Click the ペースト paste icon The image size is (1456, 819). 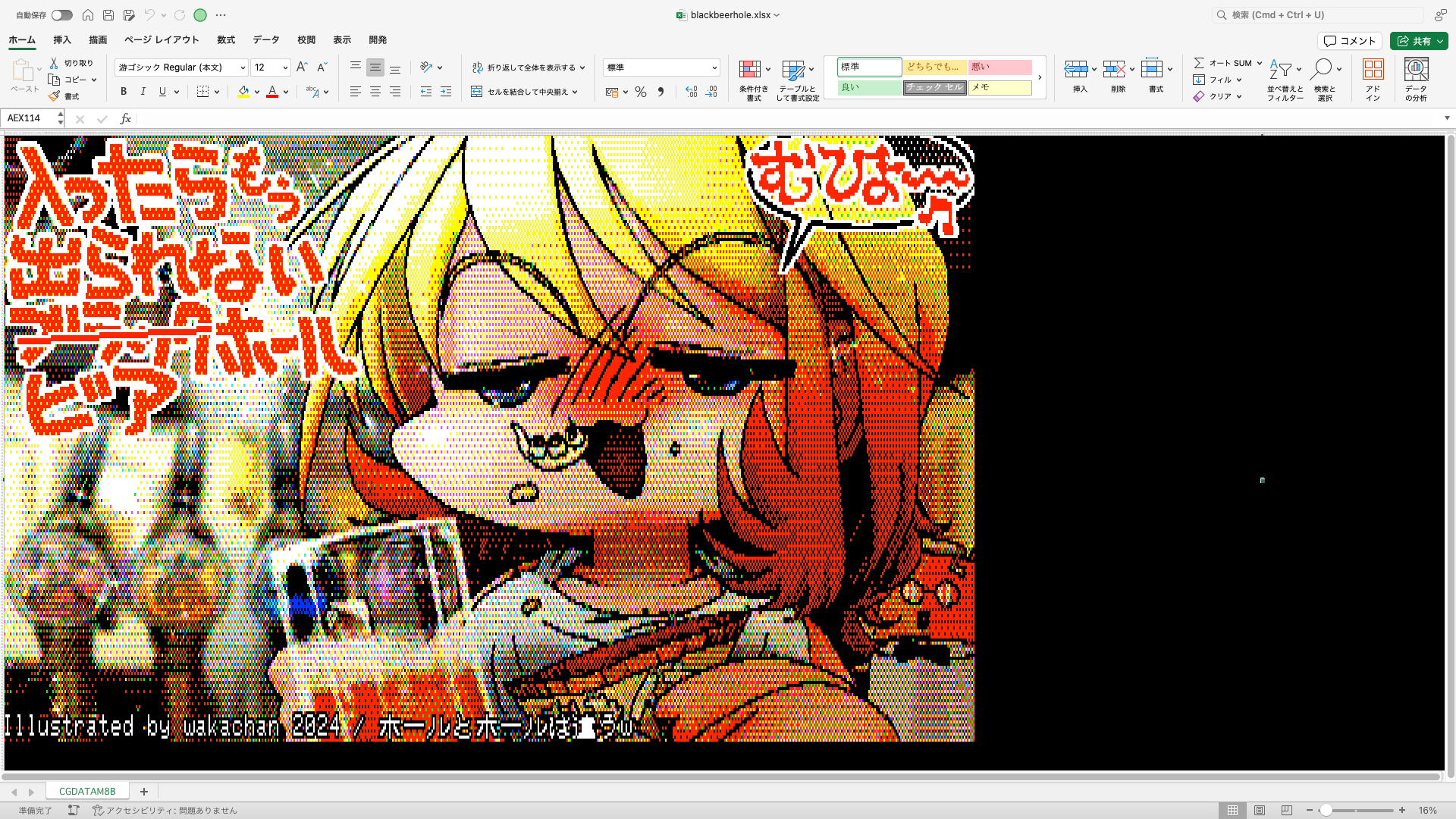click(x=23, y=71)
